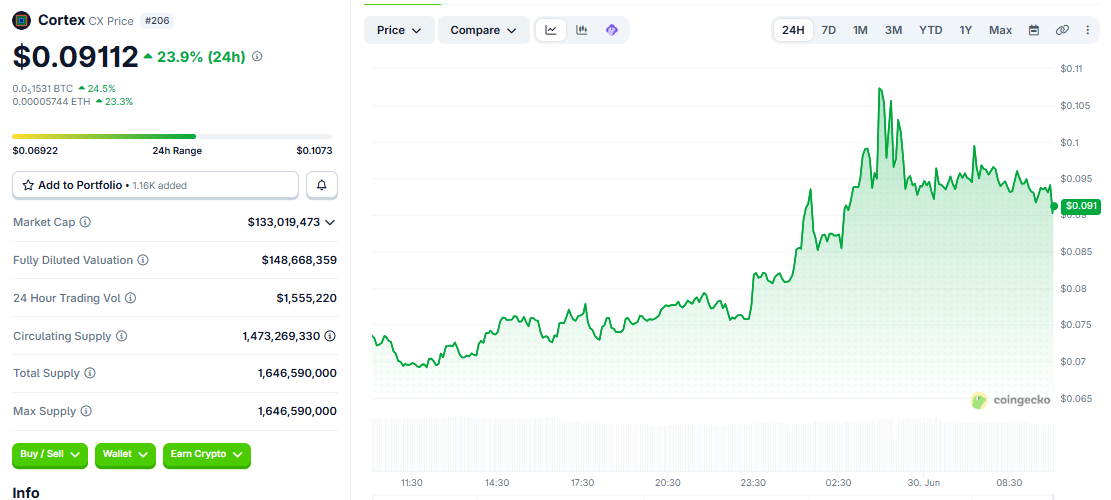Open the calendar date range picker

[1034, 30]
